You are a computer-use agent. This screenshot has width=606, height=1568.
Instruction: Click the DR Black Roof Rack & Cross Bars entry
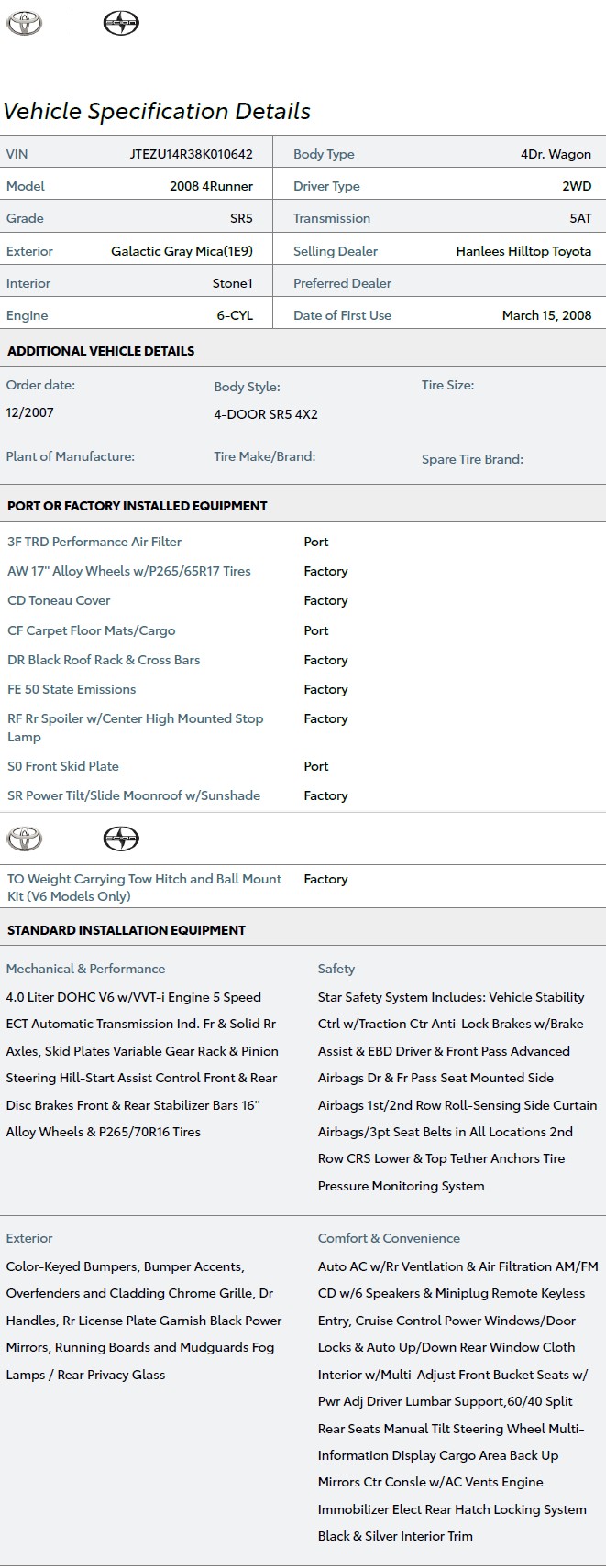click(104, 660)
